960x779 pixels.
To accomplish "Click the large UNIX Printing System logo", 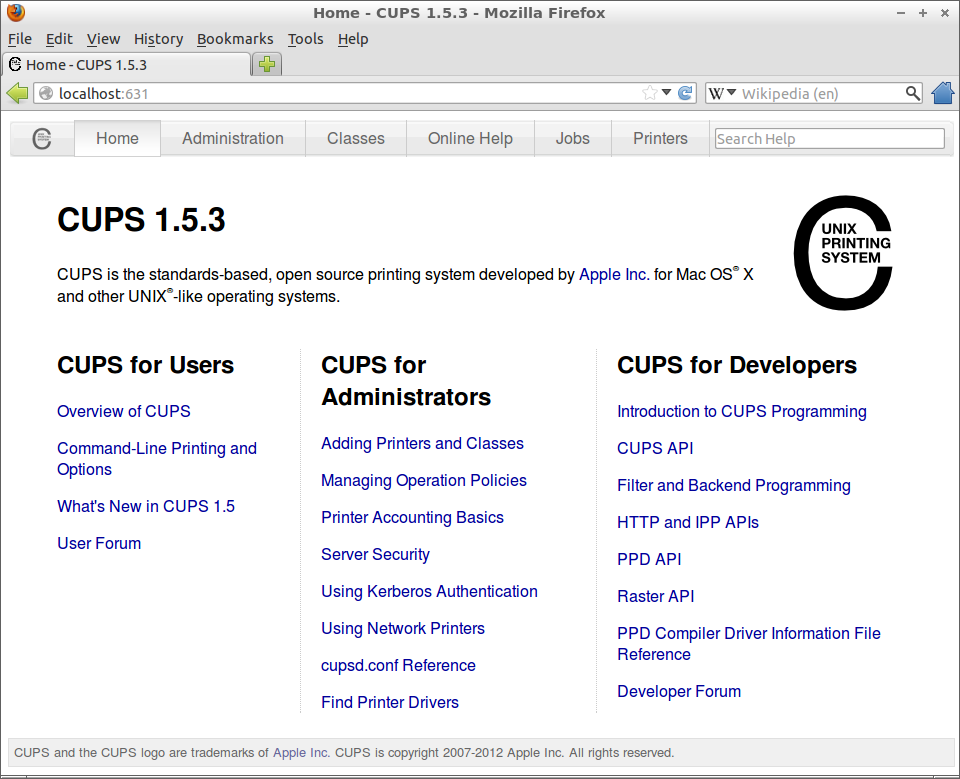I will 842,253.
